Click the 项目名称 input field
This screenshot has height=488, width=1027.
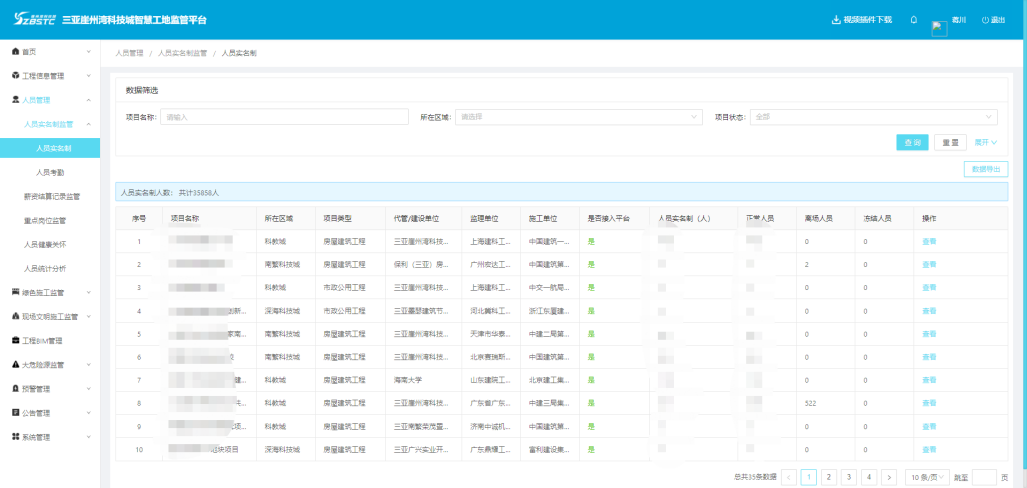[x=285, y=117]
